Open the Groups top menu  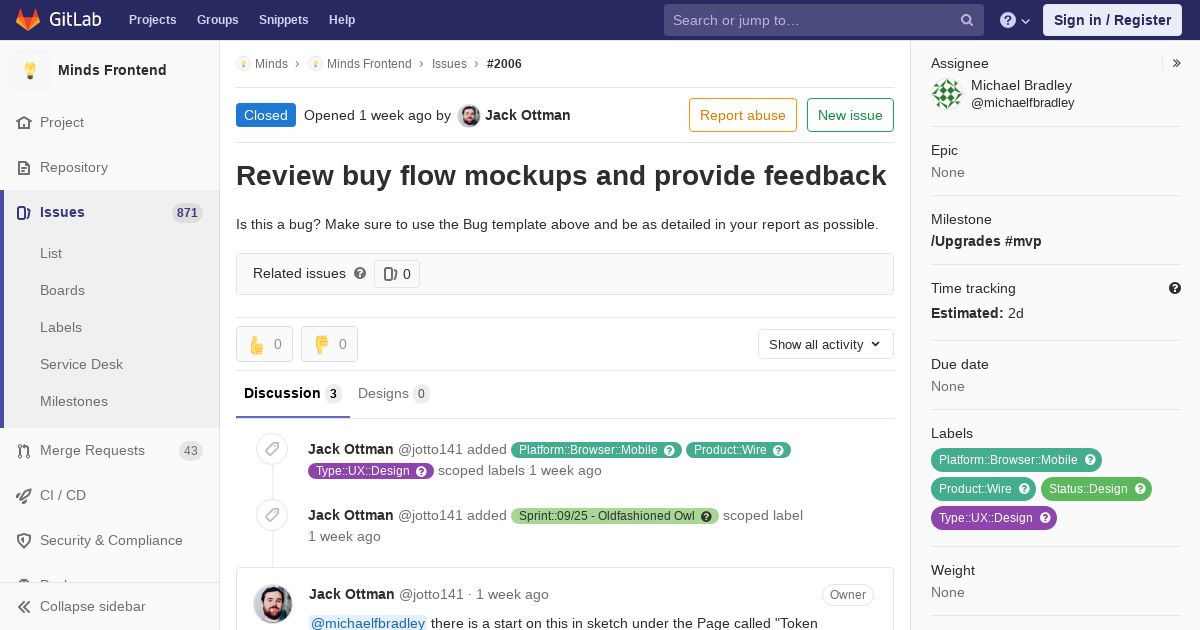217,20
